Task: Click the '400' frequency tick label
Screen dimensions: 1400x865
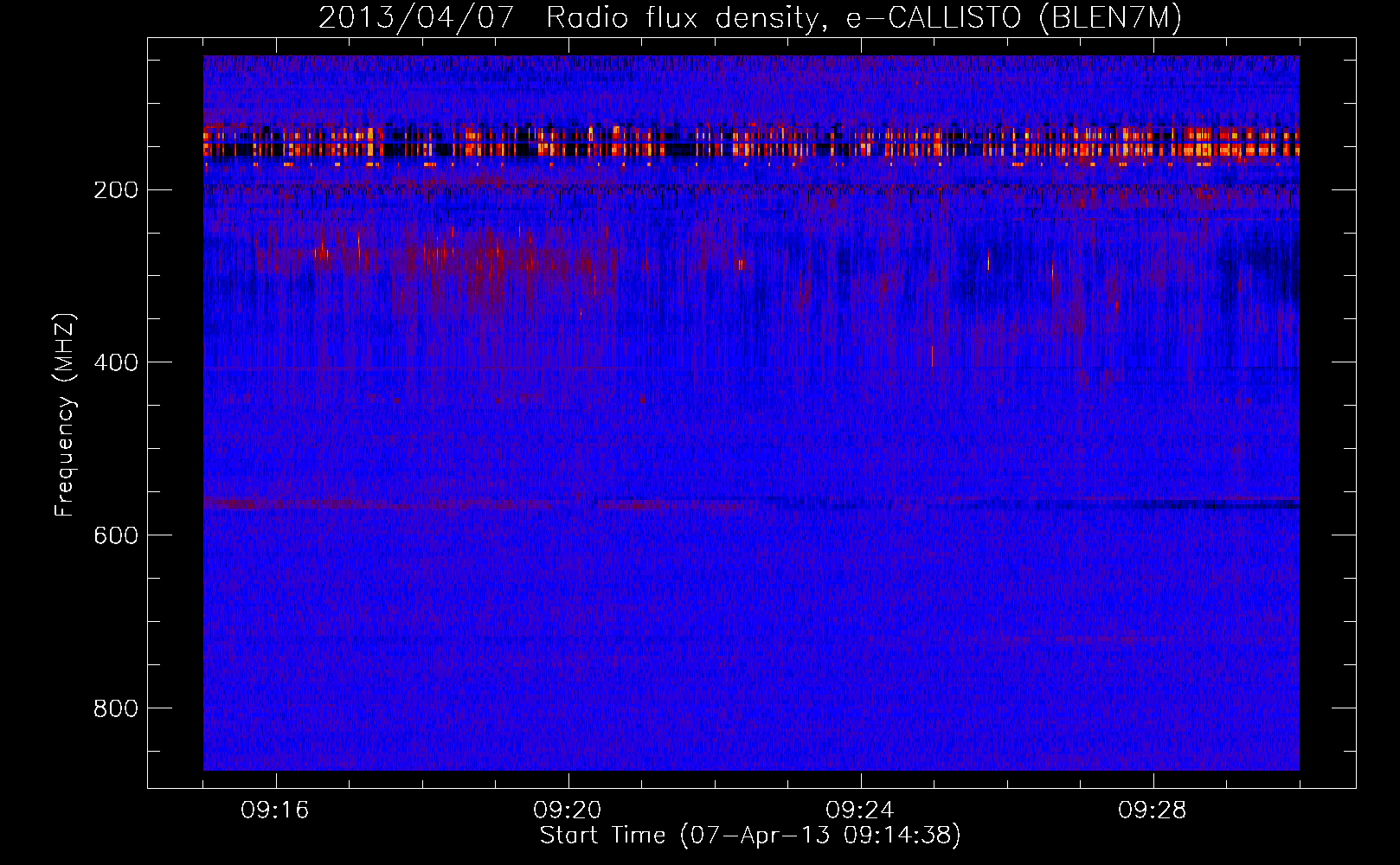Action: (116, 362)
